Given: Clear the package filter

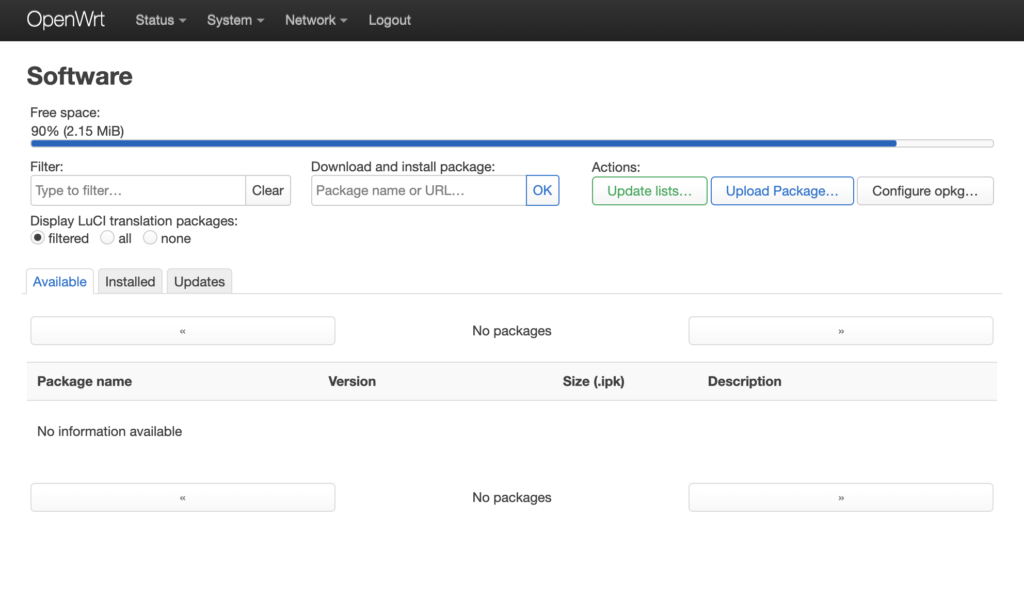Looking at the screenshot, I should (268, 191).
